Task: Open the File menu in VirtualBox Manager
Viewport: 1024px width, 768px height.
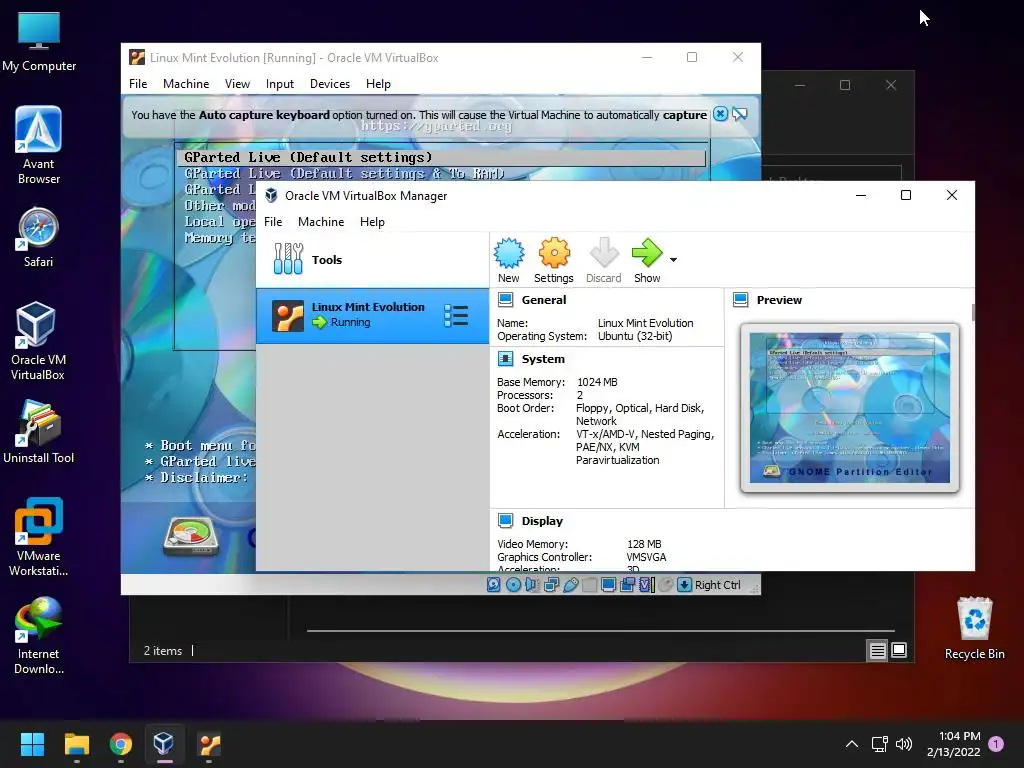Action: pyautogui.click(x=273, y=222)
